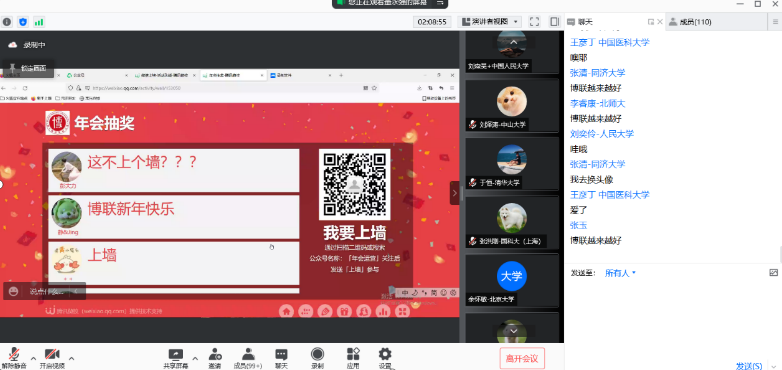Turn on the camera (开启视频)

point(52,358)
